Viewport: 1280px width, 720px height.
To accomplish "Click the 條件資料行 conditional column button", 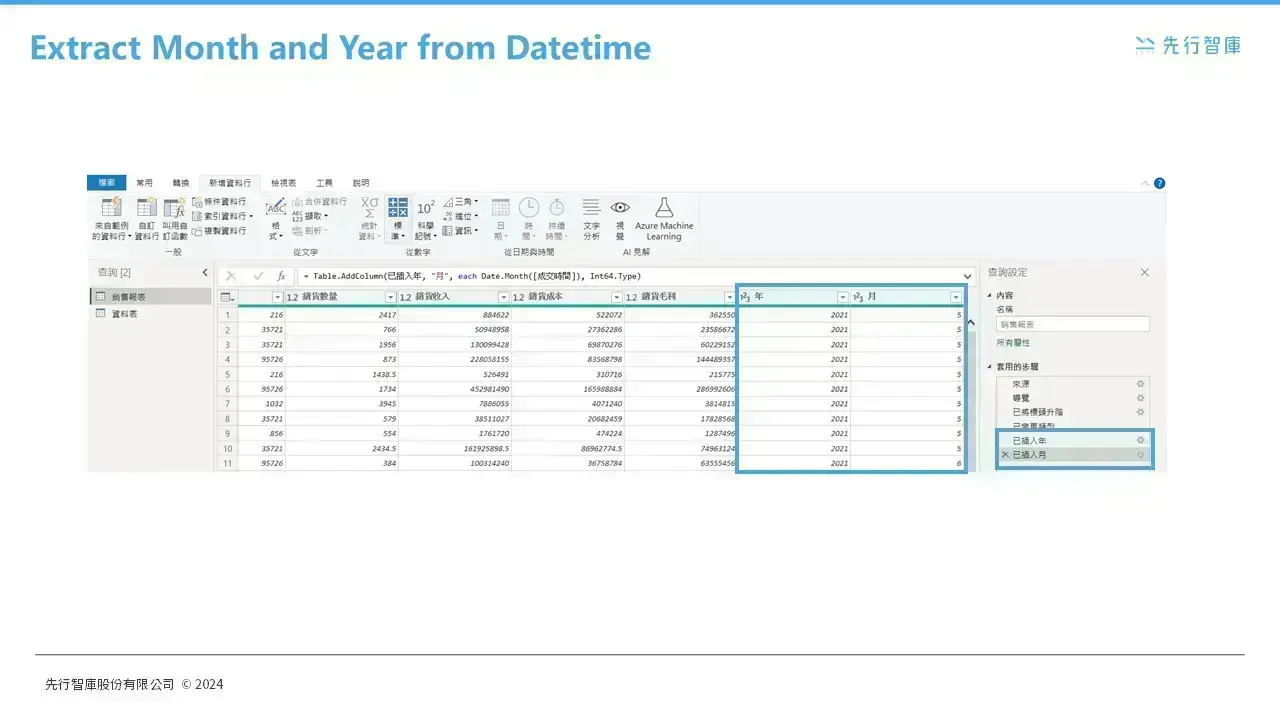I will pyautogui.click(x=218, y=201).
